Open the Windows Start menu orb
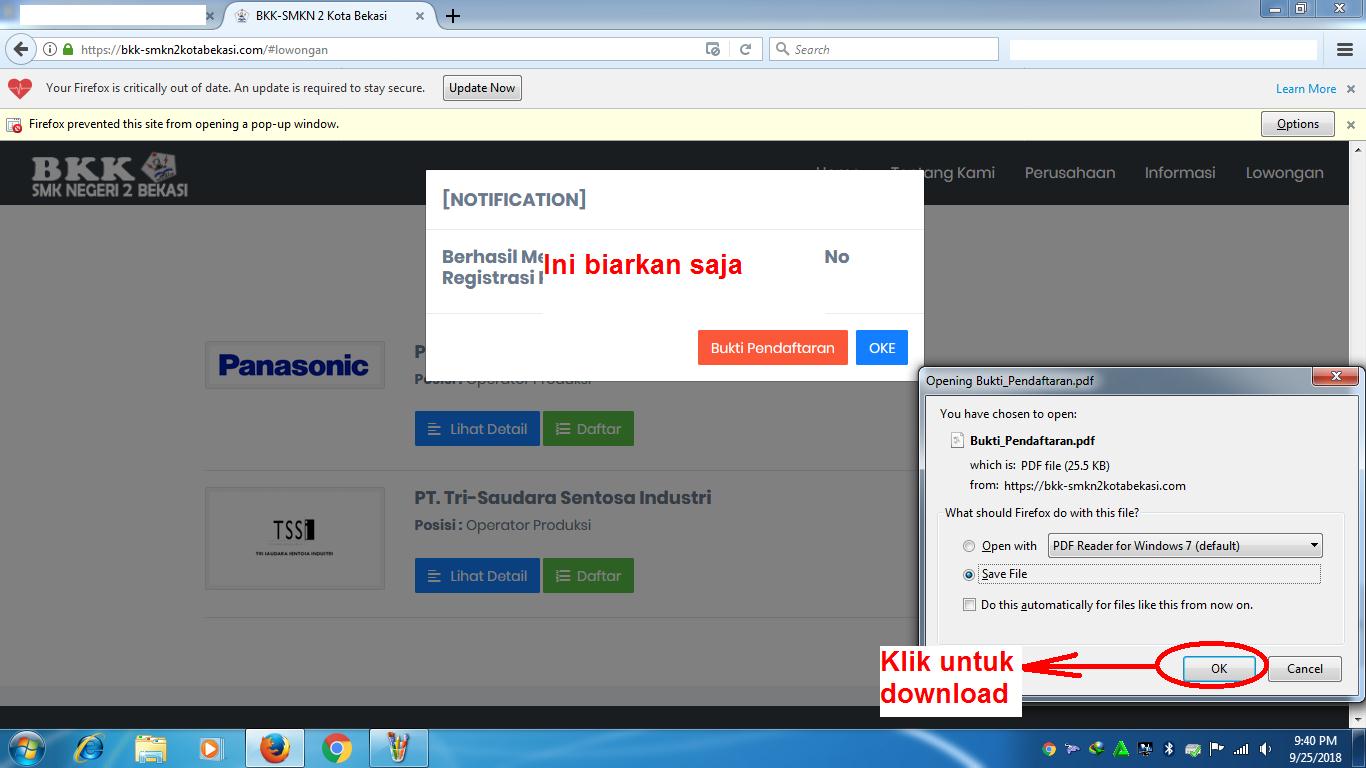1366x768 pixels. click(25, 748)
